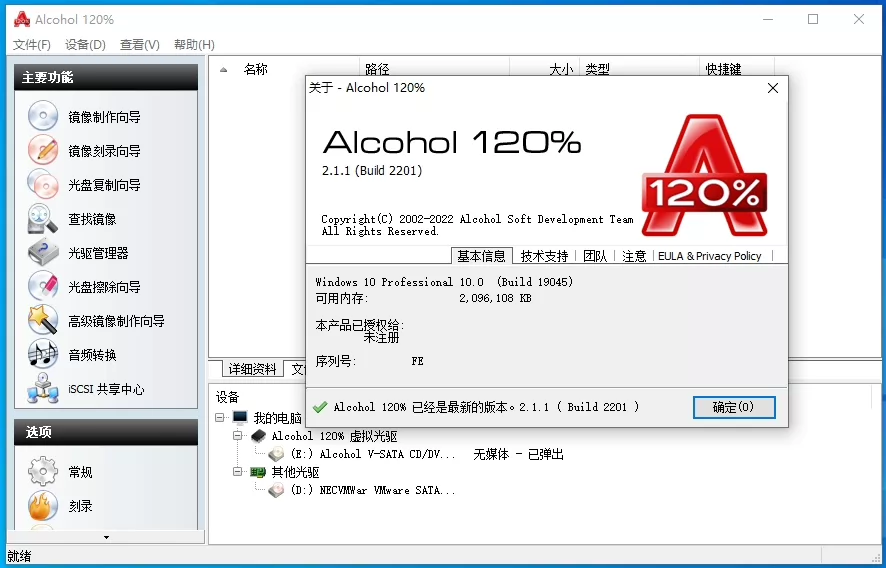Viewport: 886px width, 568px height.
Task: Switch to the 技术支持 tab
Action: (544, 256)
